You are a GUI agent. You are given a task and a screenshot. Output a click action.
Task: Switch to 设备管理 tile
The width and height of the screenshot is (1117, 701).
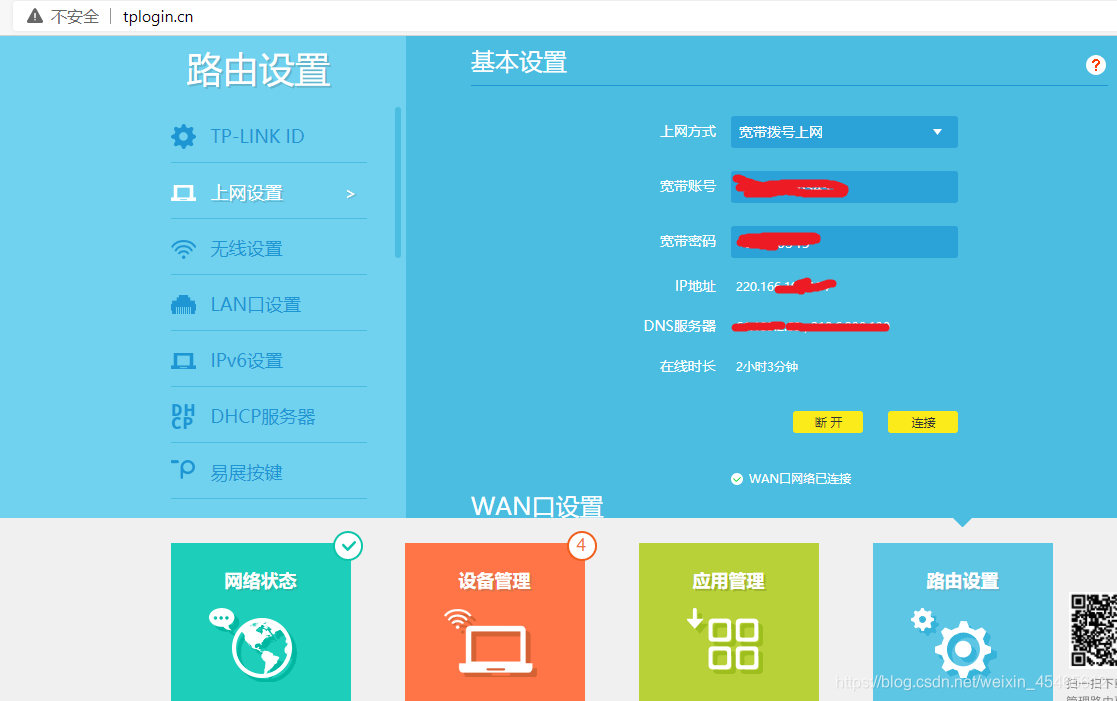(x=494, y=621)
